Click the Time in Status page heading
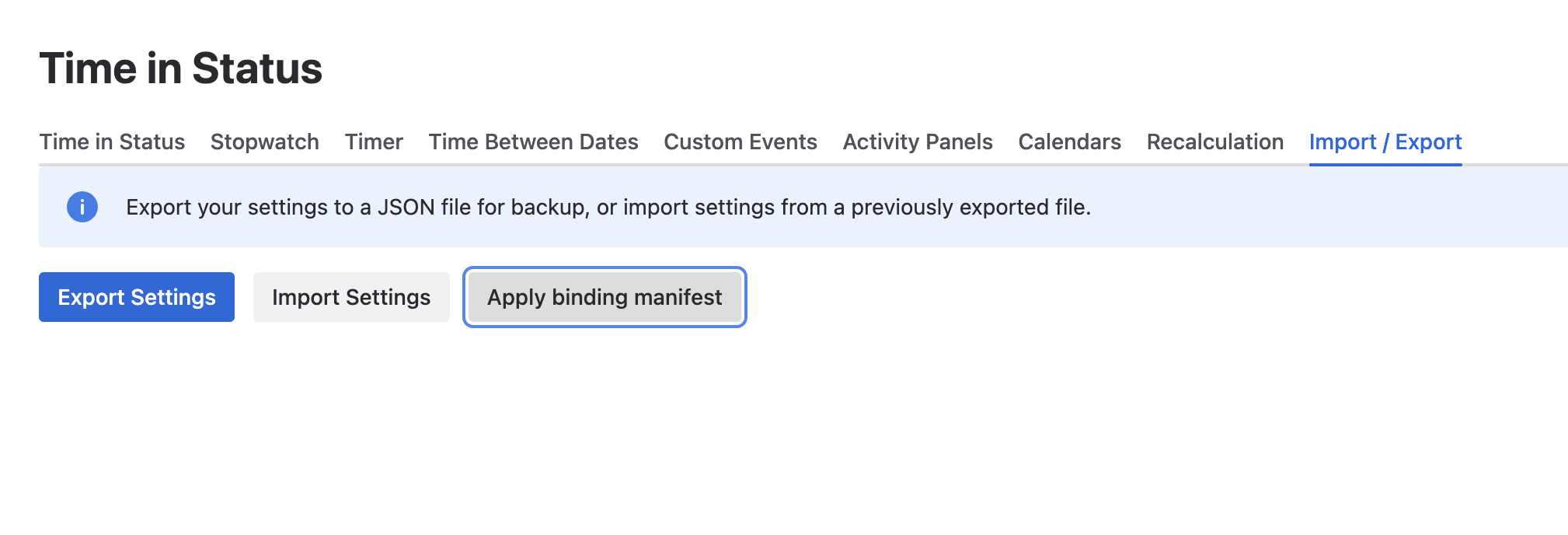Image resolution: width=1568 pixels, height=535 pixels. [181, 68]
